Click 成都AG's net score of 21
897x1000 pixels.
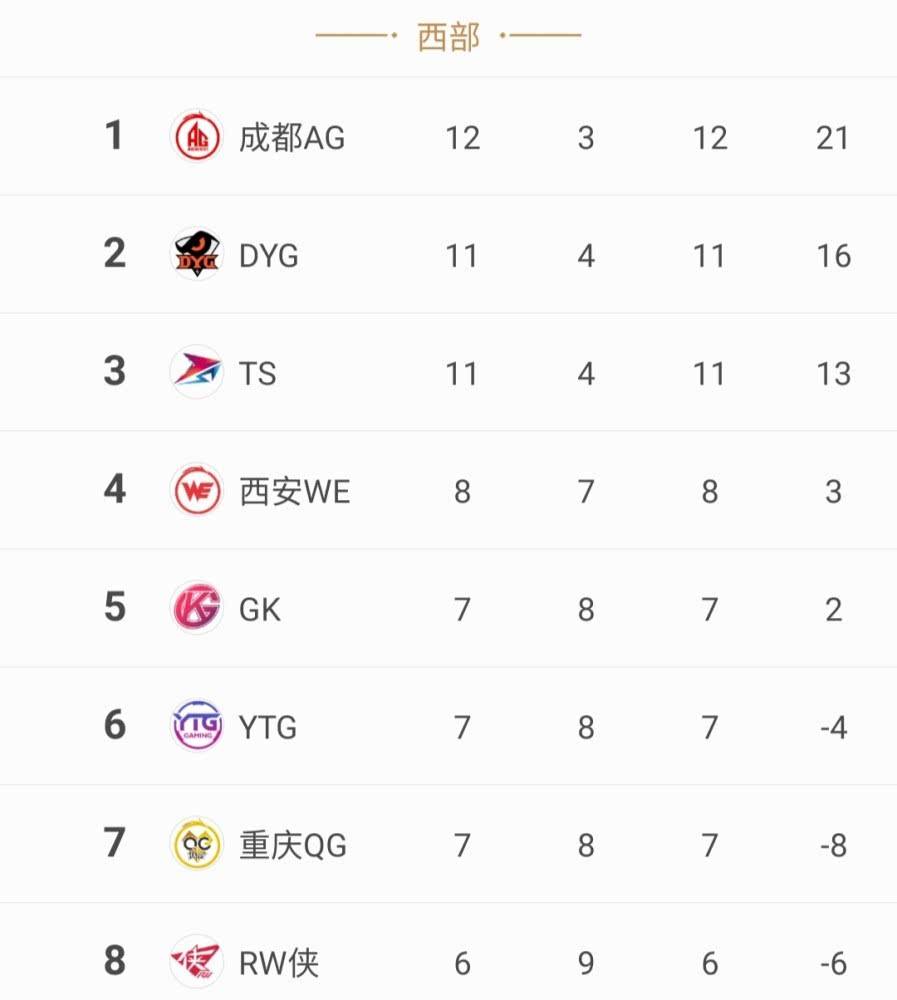point(832,137)
